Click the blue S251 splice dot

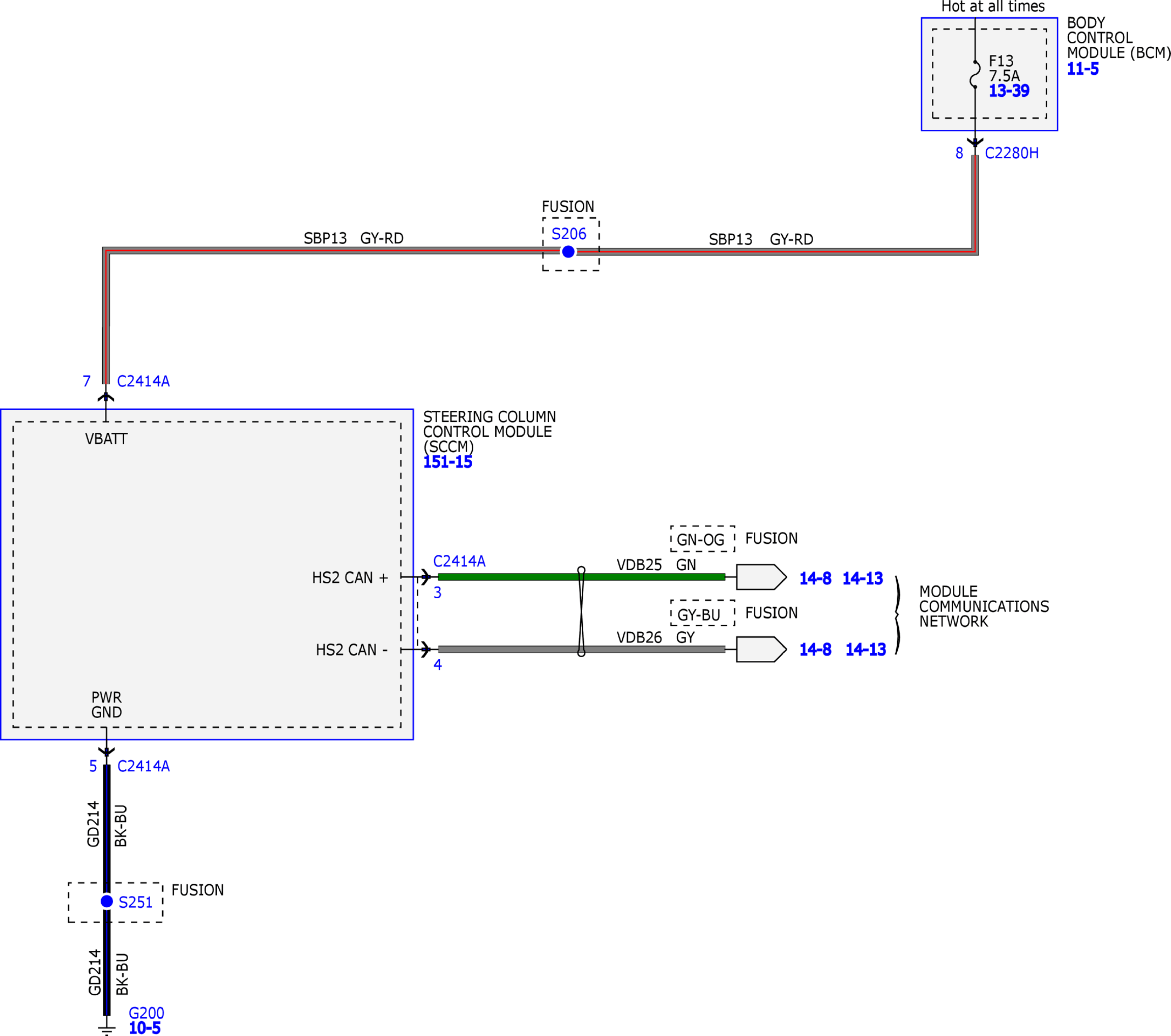click(107, 901)
